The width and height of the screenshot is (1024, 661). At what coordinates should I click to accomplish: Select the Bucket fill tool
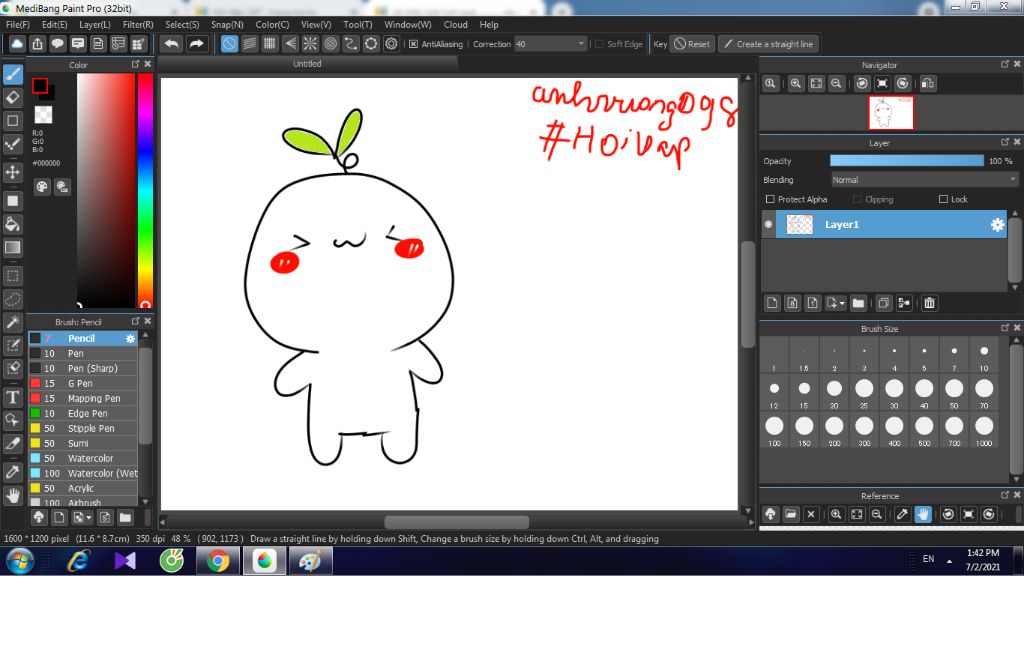click(12, 224)
